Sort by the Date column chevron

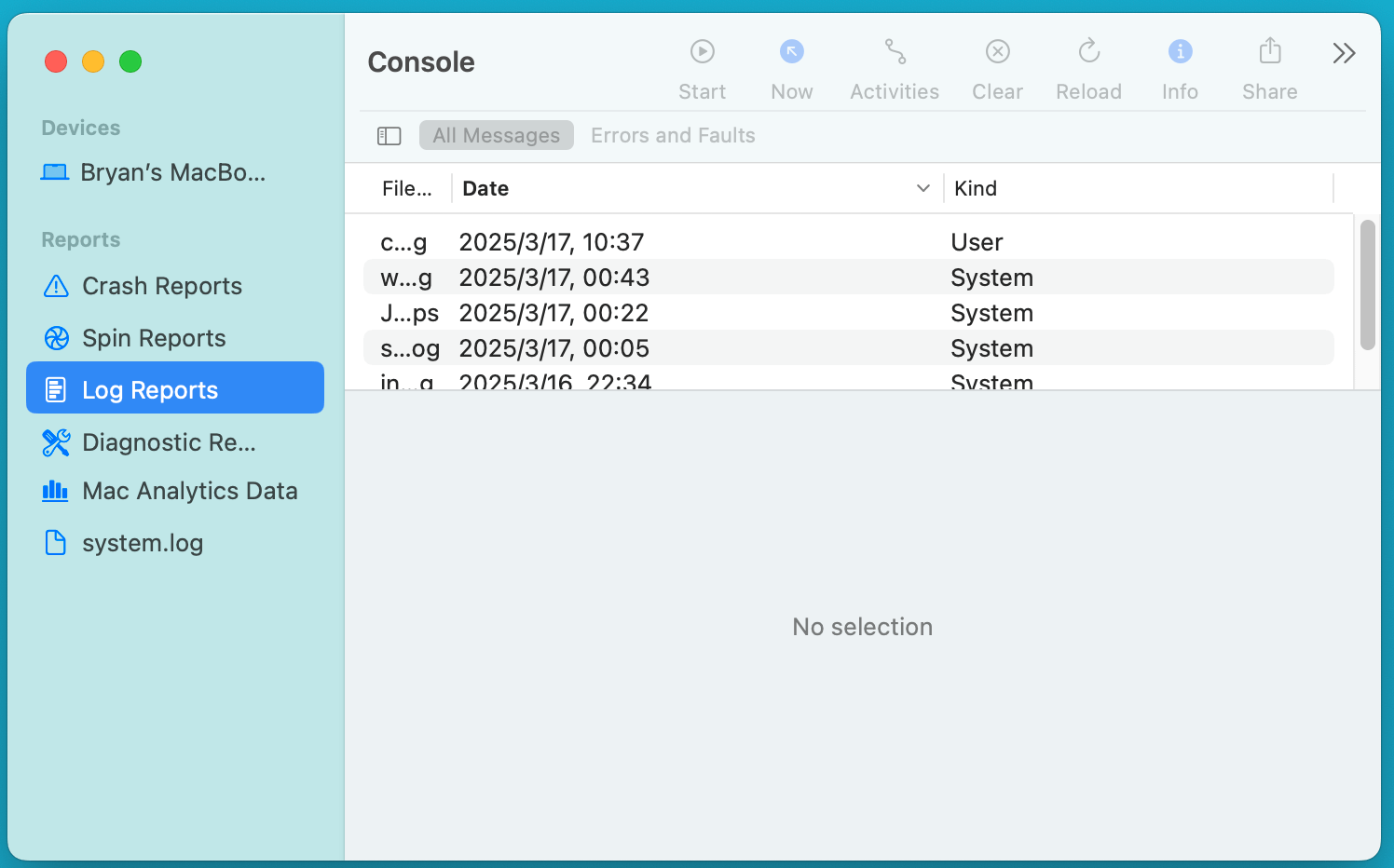922,188
